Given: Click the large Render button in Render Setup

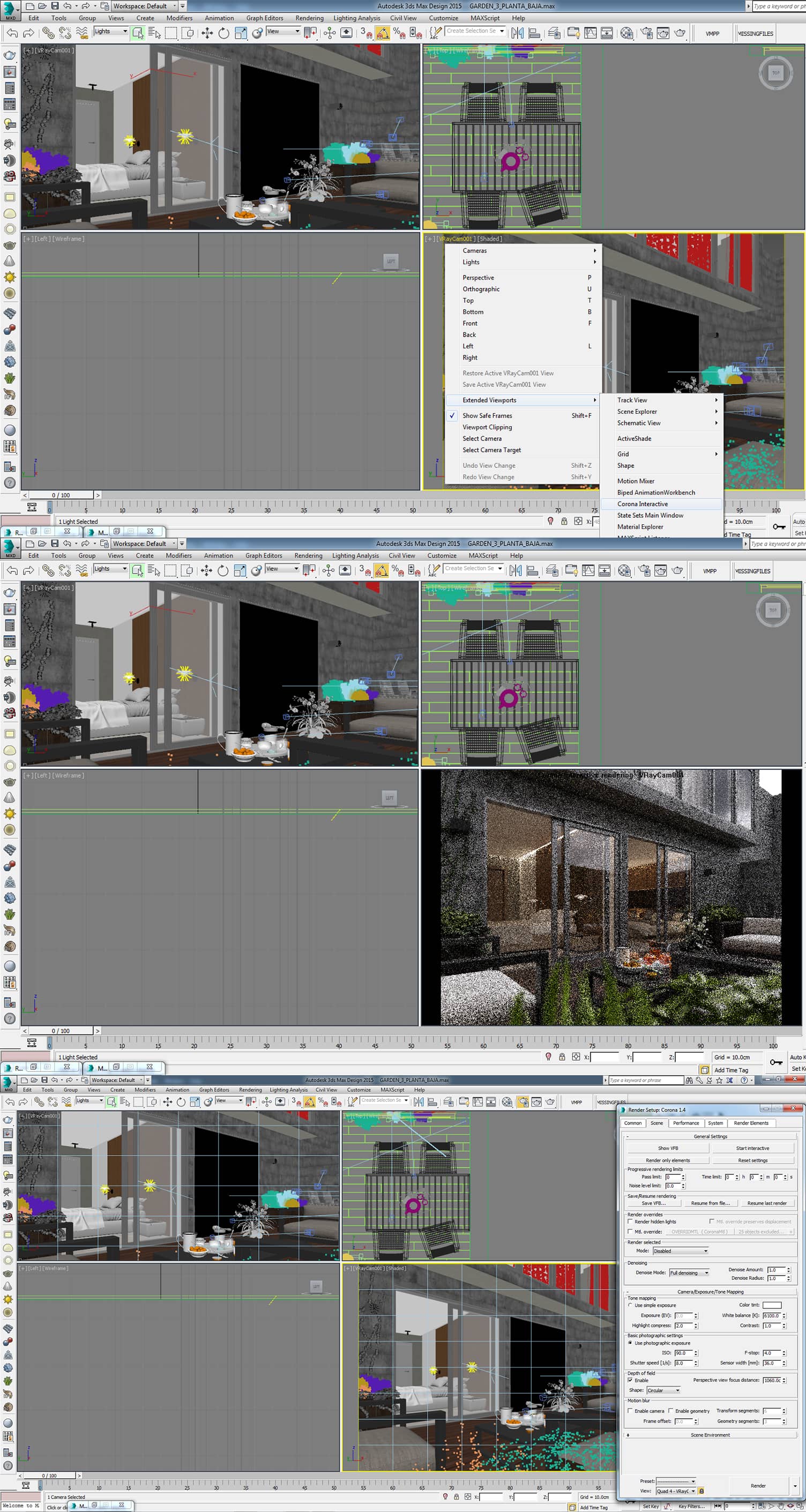Looking at the screenshot, I should pos(758,1486).
